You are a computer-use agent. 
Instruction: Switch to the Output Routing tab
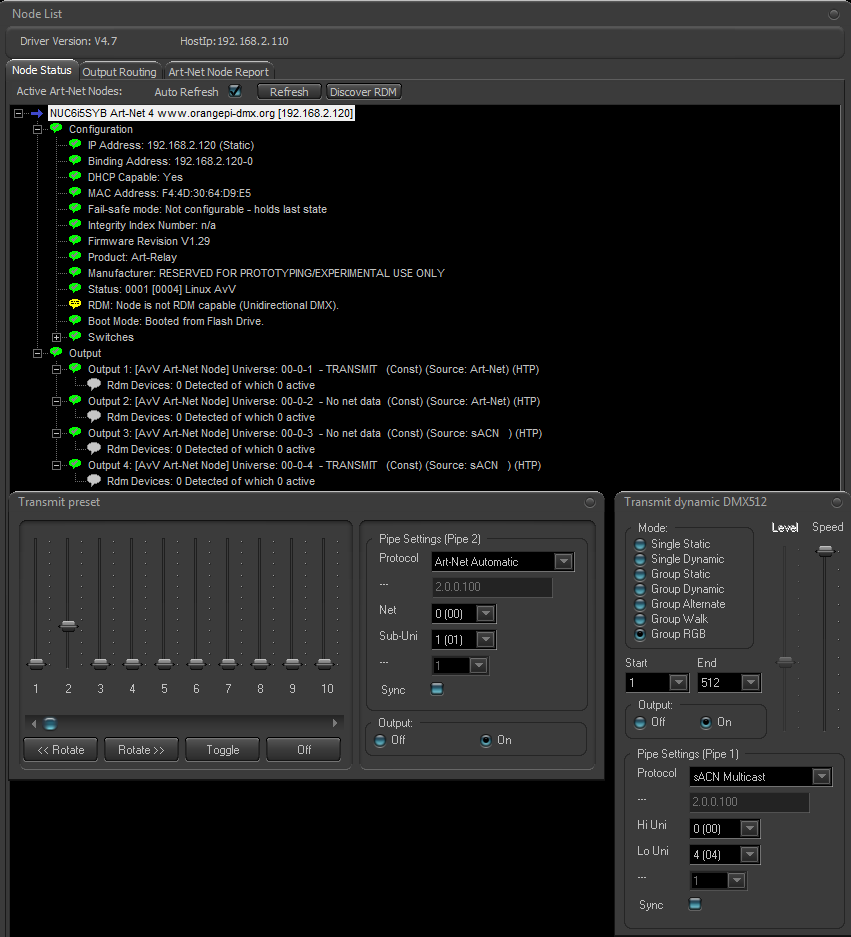pyautogui.click(x=120, y=72)
